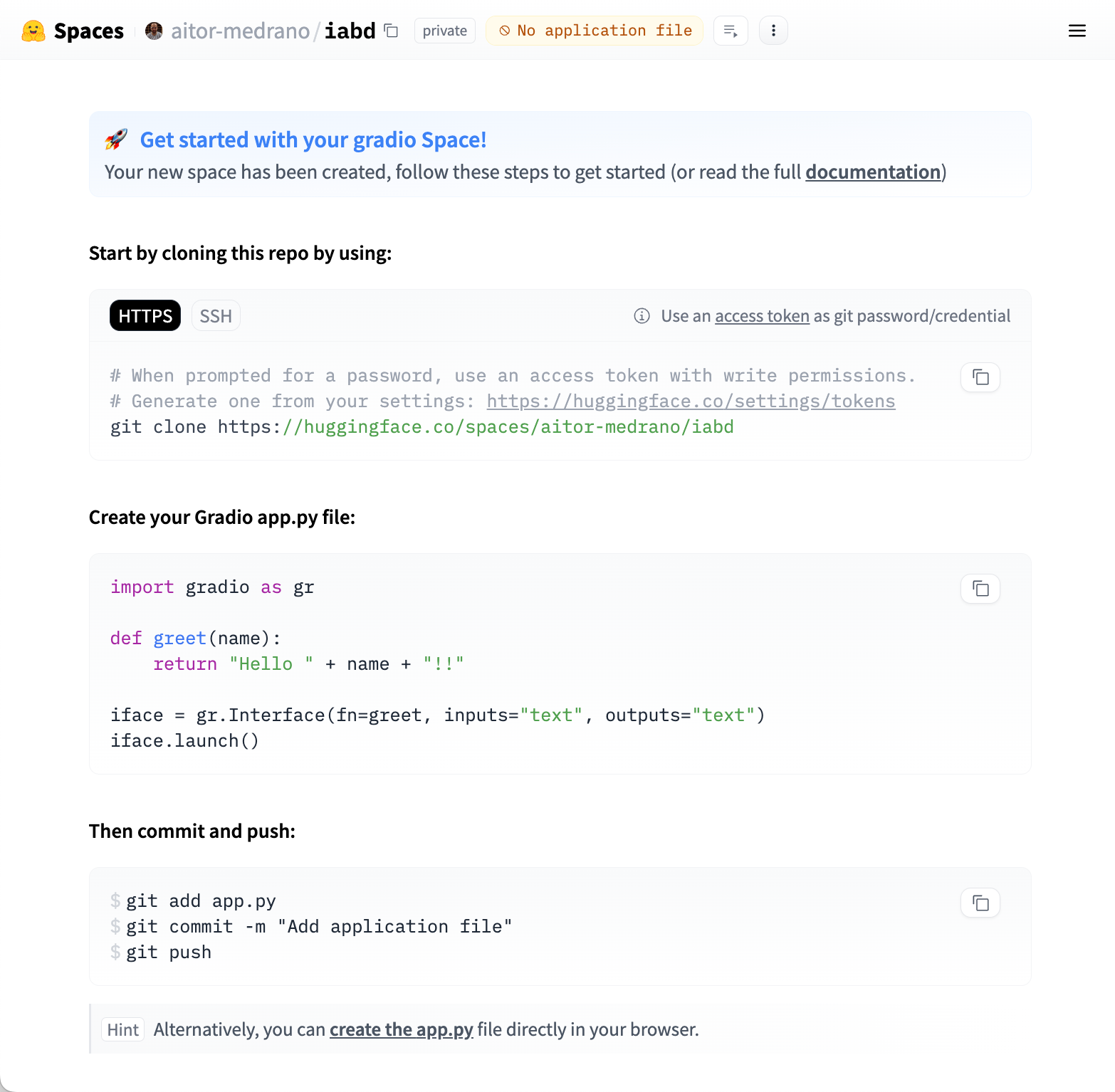This screenshot has height=1092, width=1115.
Task: Click the 'iface.launch()' code line
Action: pos(184,741)
